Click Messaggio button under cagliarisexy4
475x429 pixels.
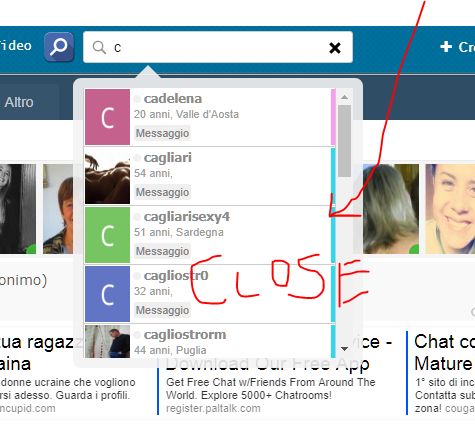click(x=162, y=251)
